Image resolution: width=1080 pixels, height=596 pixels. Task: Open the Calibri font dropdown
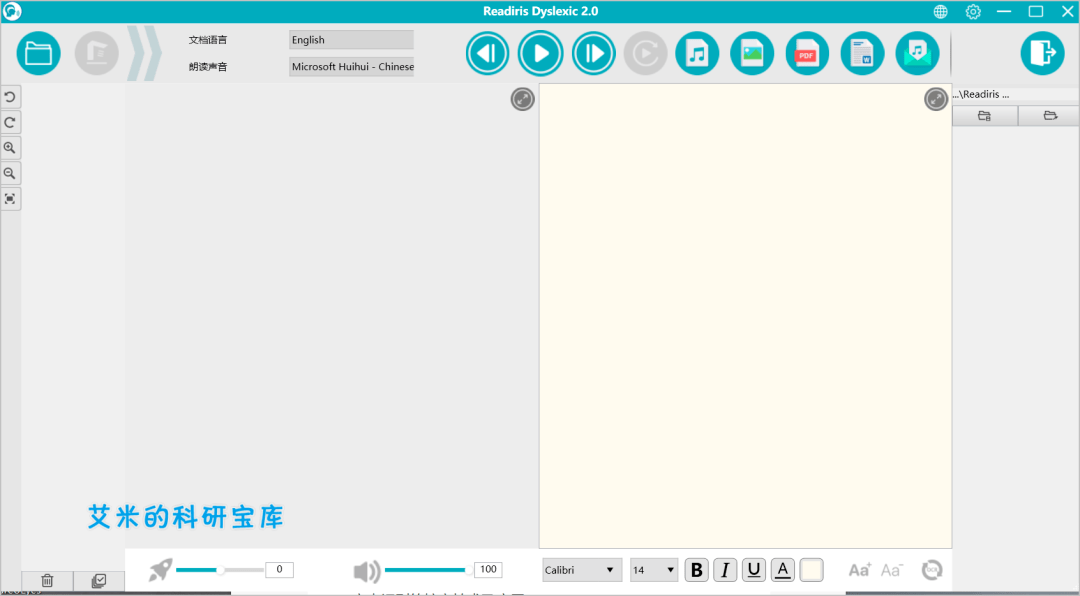581,570
